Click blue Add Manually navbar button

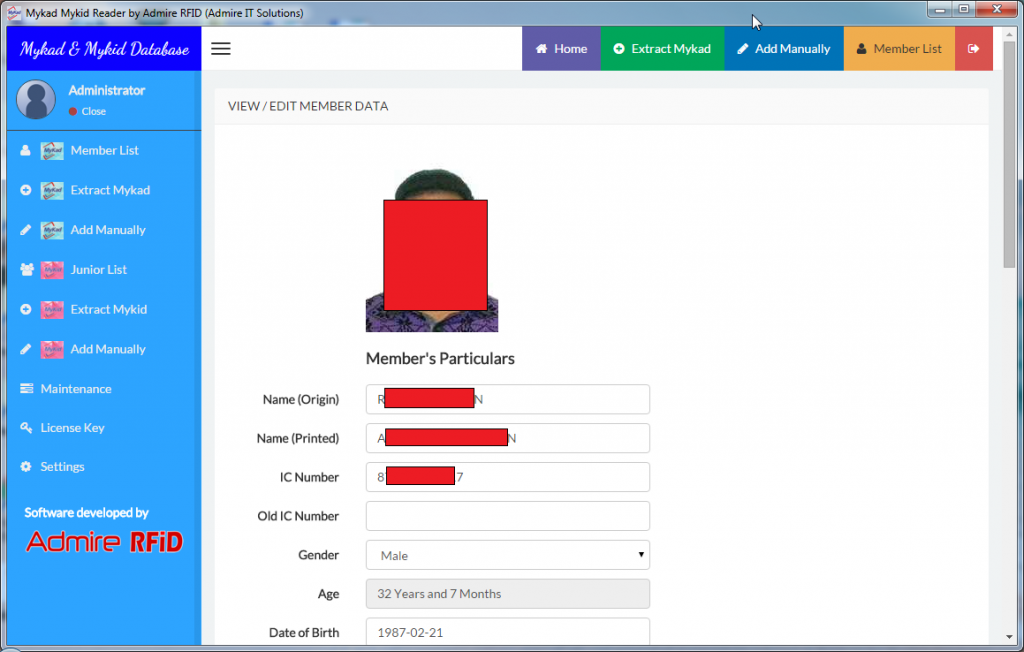(x=784, y=49)
